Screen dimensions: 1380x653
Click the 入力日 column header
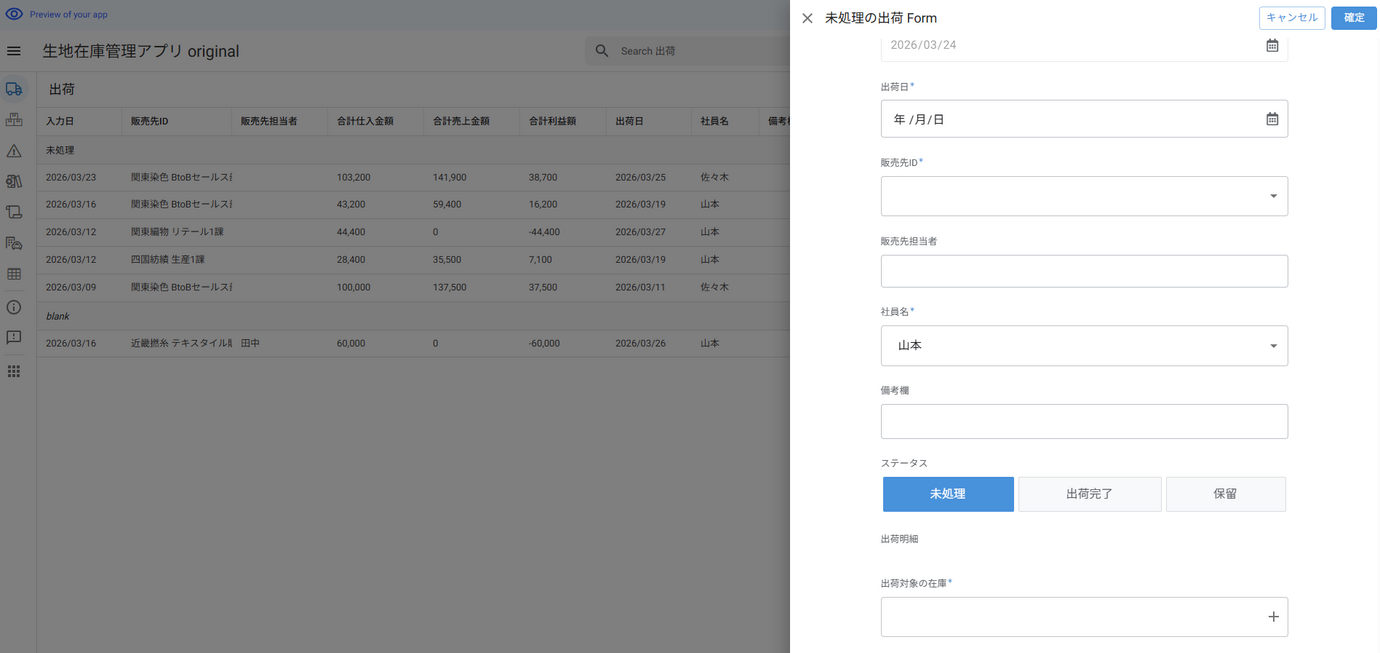pos(60,121)
